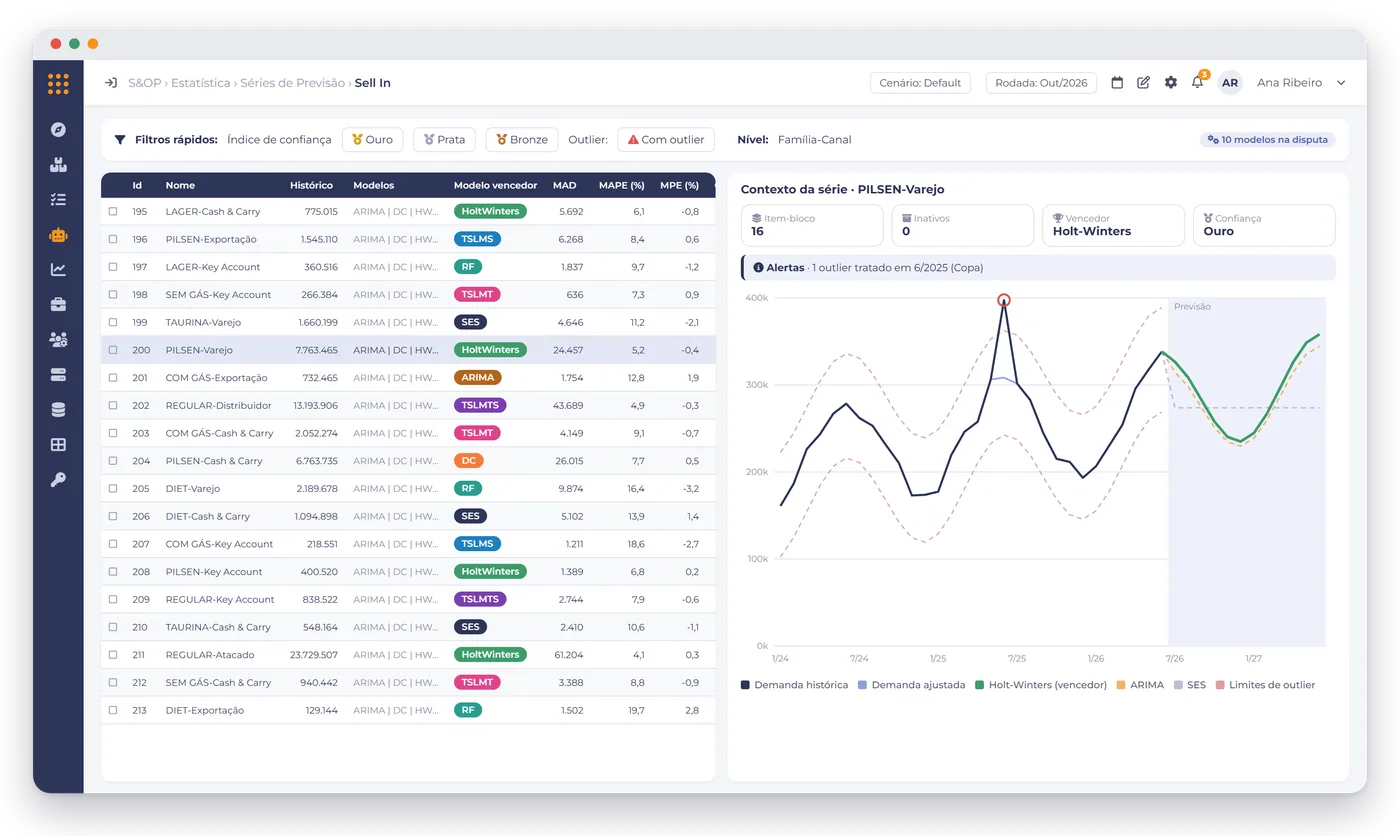Check the LAGER-Cash & Carry row checkbox
The image size is (1400, 836).
[x=113, y=212]
